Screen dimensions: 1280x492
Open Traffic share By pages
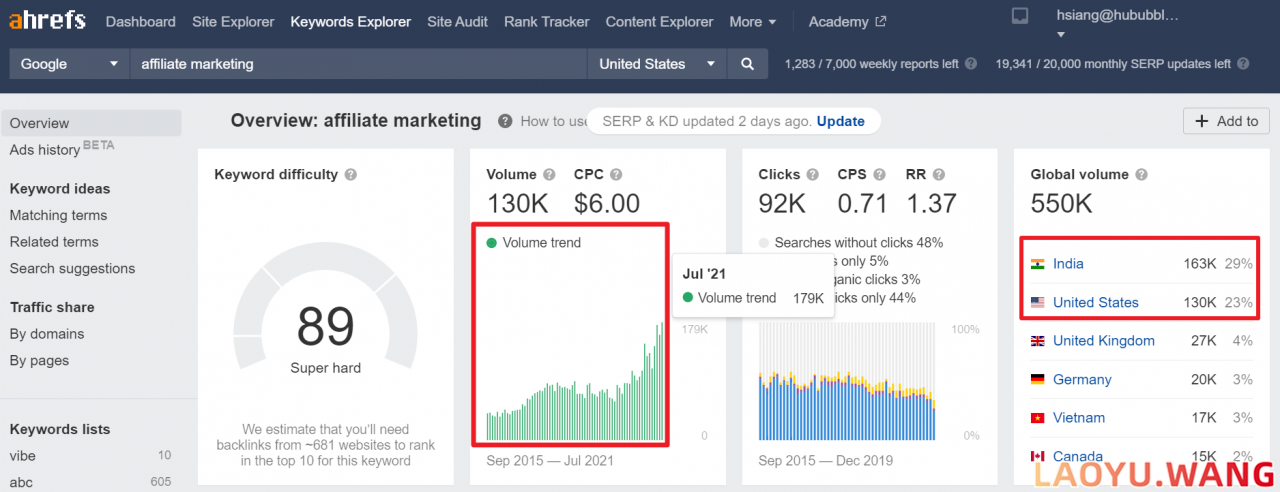40,361
